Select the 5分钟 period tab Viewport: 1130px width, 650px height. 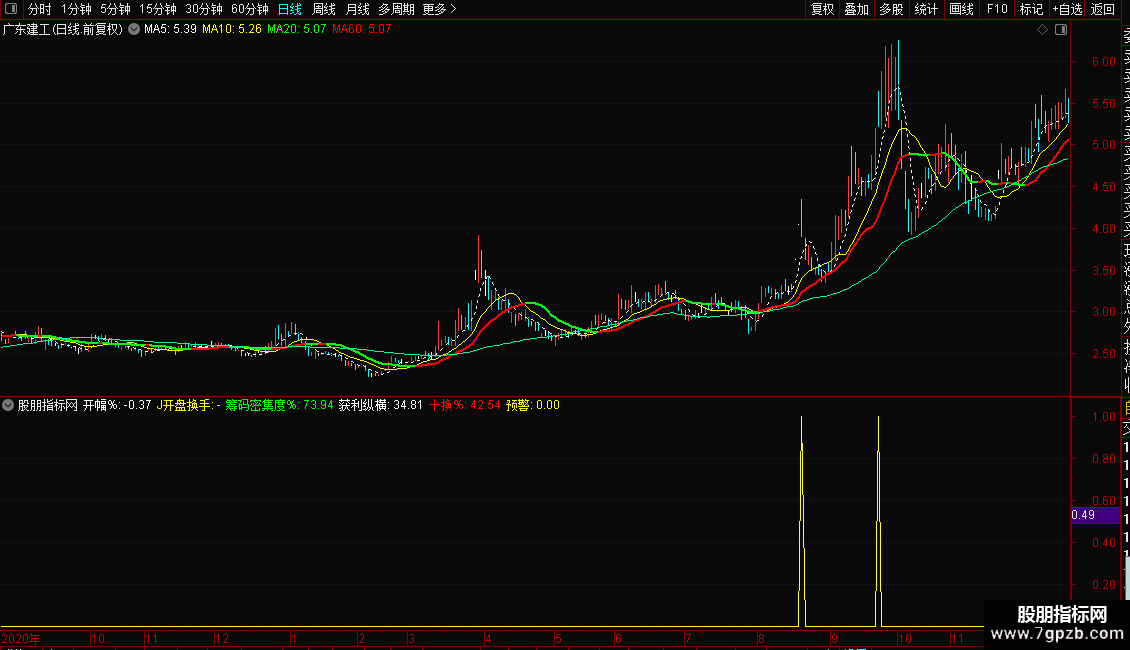point(115,9)
